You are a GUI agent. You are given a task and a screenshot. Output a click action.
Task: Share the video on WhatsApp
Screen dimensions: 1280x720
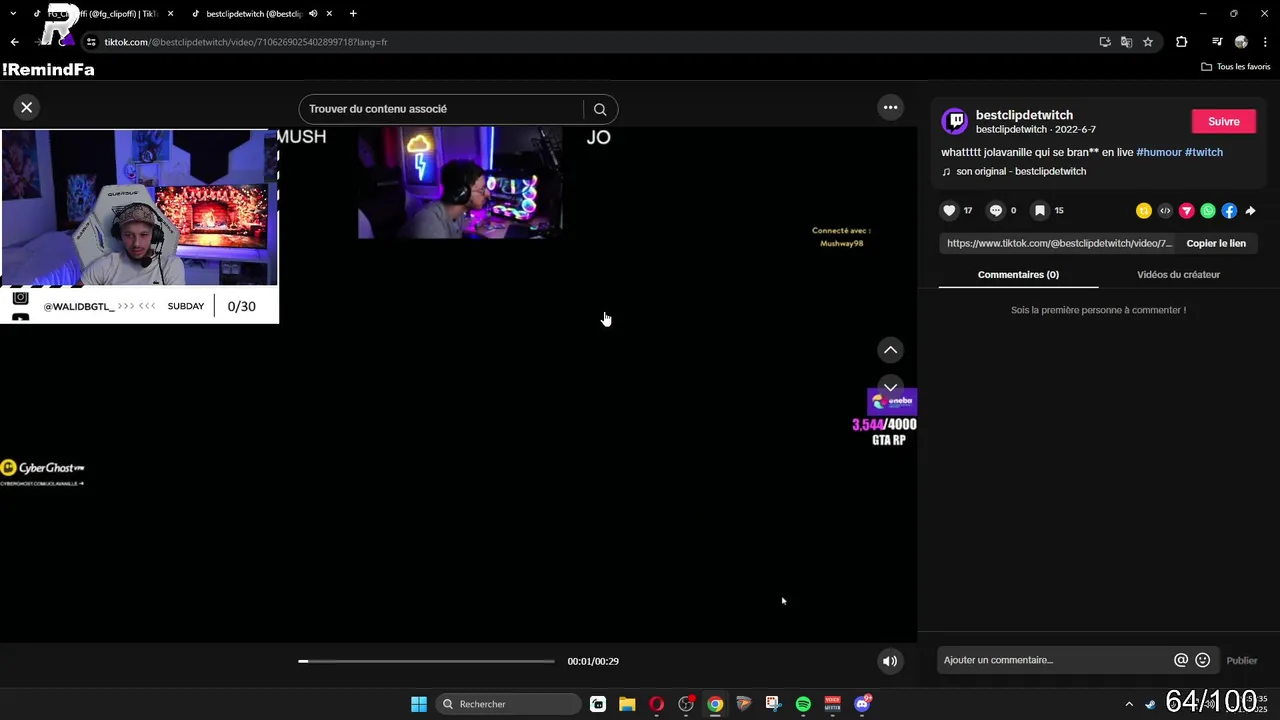click(1208, 211)
